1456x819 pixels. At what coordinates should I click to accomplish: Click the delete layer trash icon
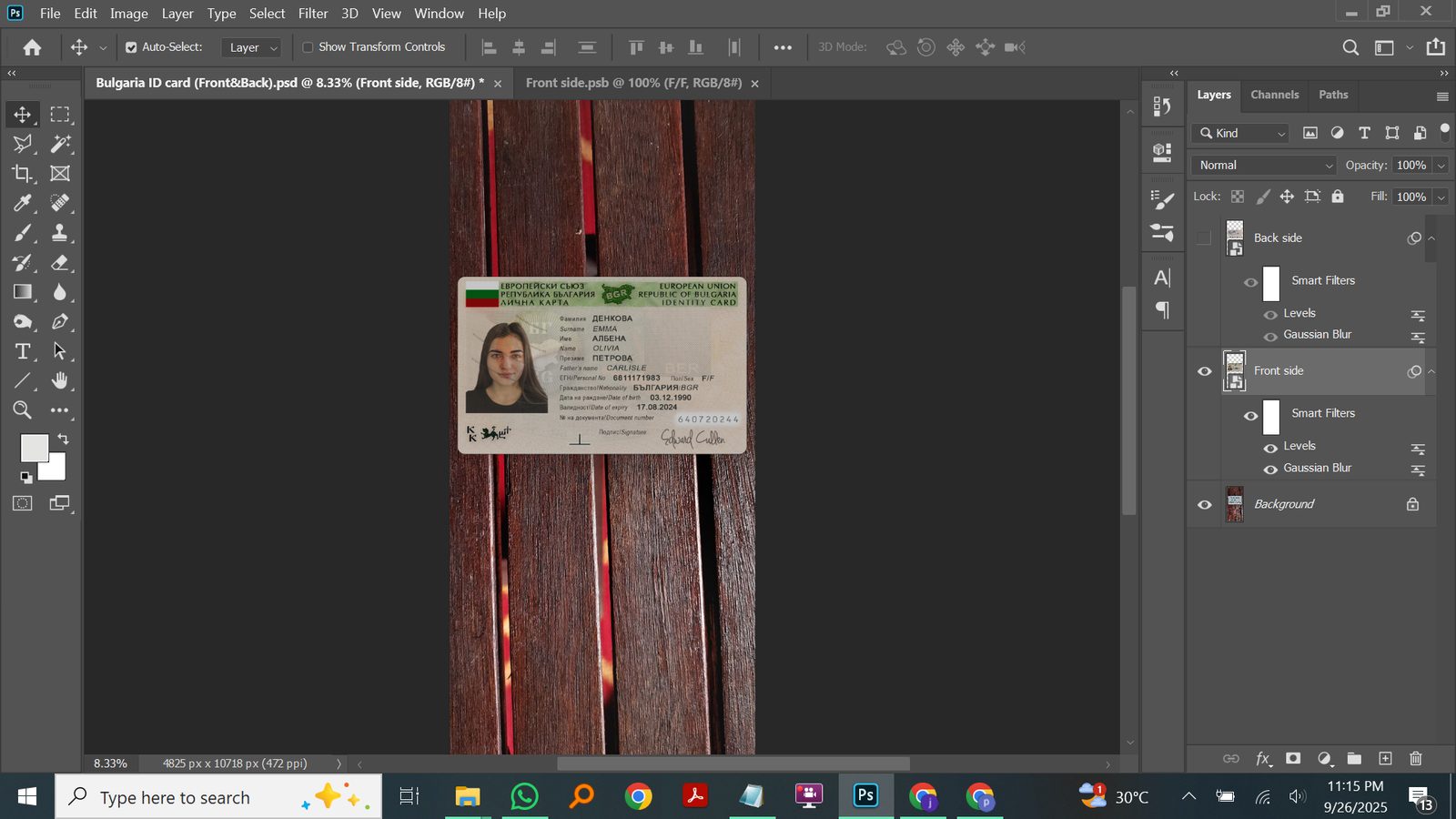[x=1415, y=758]
